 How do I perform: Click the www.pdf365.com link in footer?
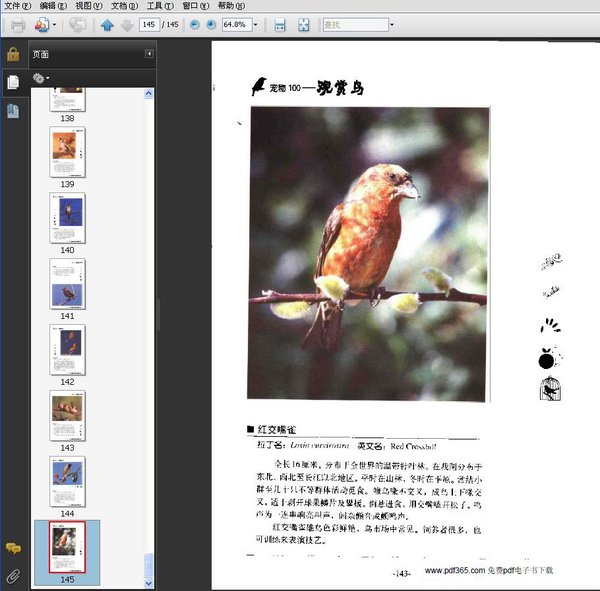(455, 570)
